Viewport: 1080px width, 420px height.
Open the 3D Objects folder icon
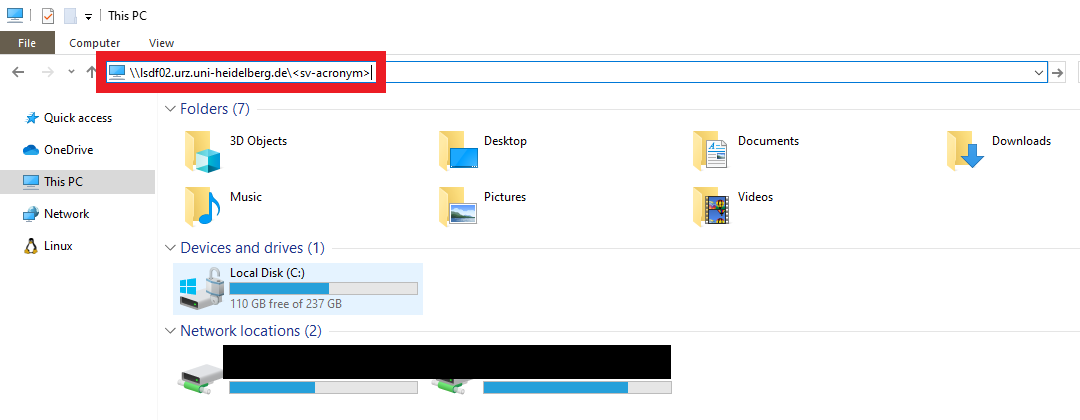tap(202, 152)
